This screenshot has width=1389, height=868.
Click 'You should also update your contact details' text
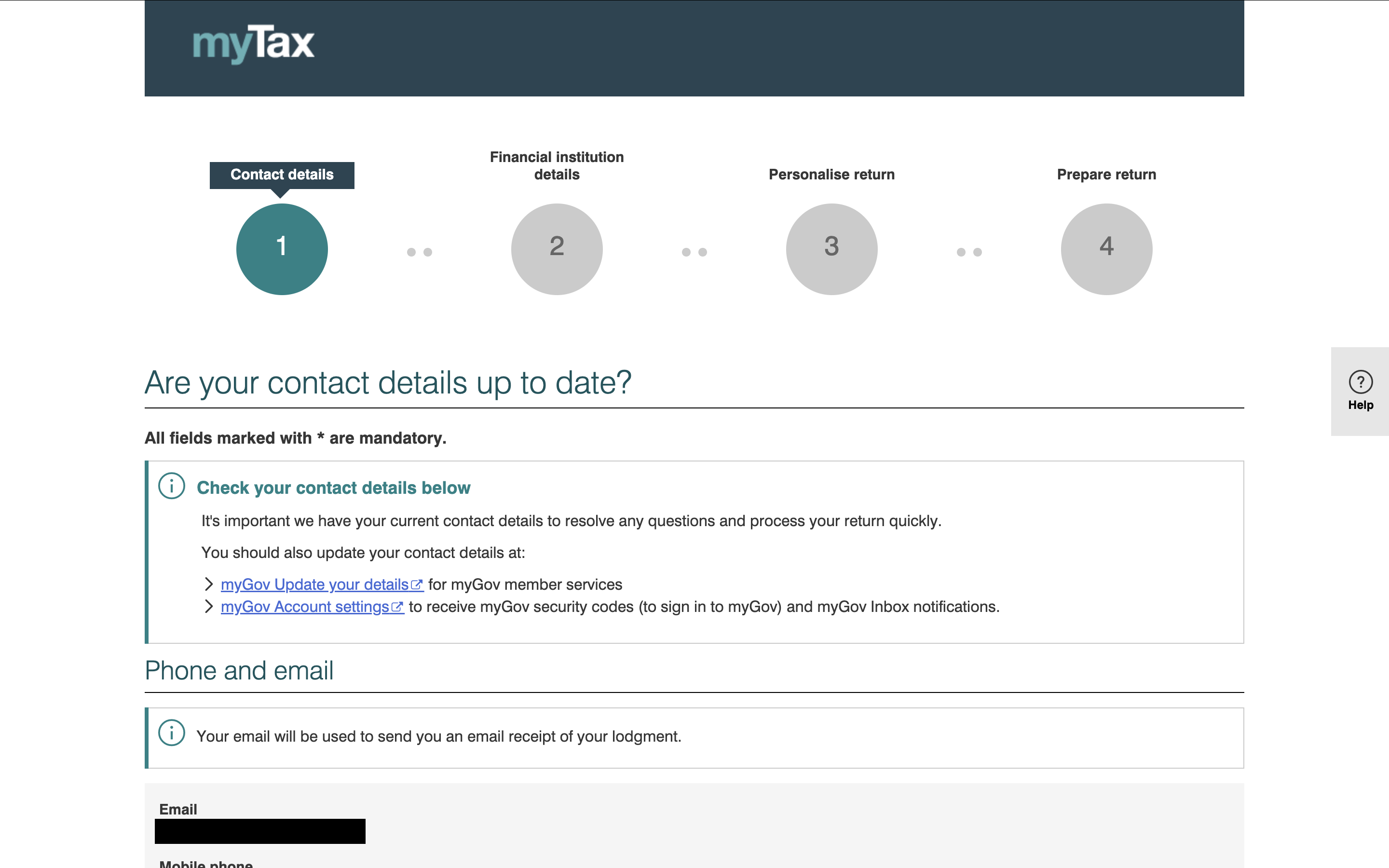(363, 553)
